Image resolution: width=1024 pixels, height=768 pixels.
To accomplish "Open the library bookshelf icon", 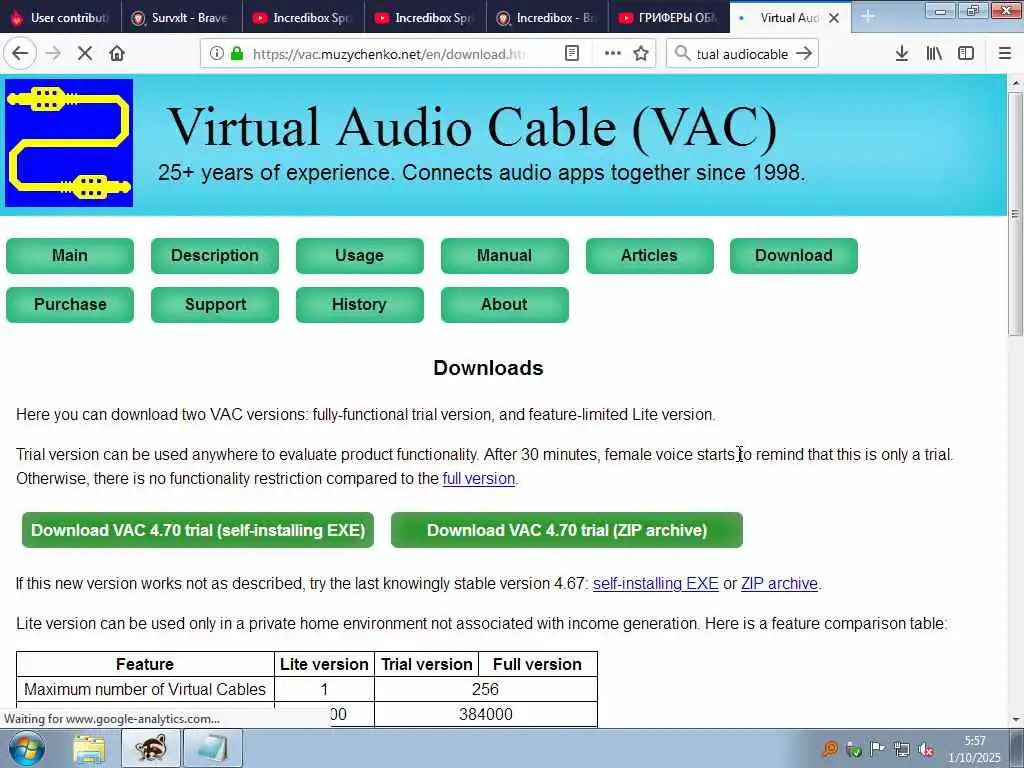I will 934,54.
